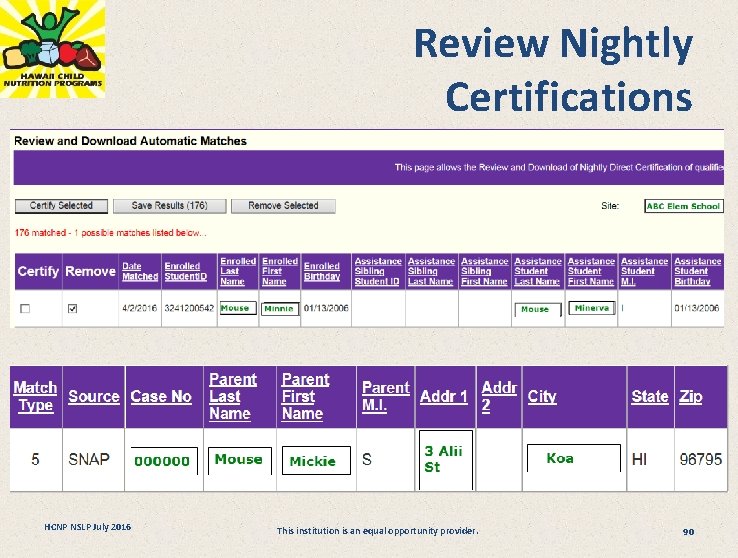The image size is (738, 558).
Task: Click parent last name Mouse box
Action: [x=240, y=461]
